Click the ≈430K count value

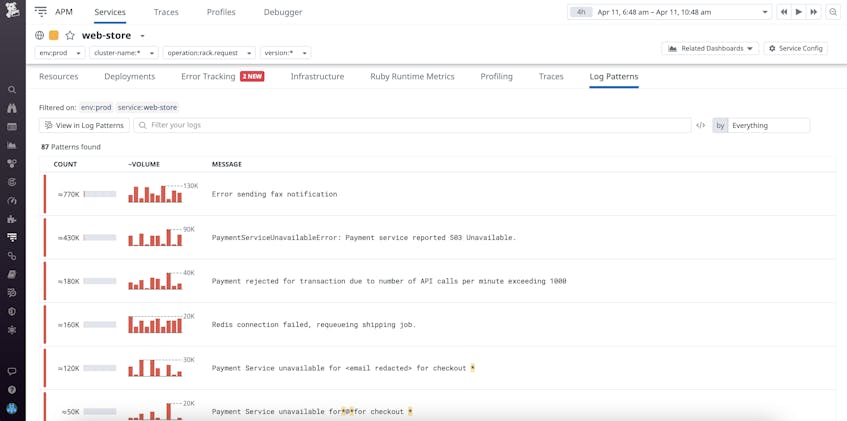tap(69, 238)
